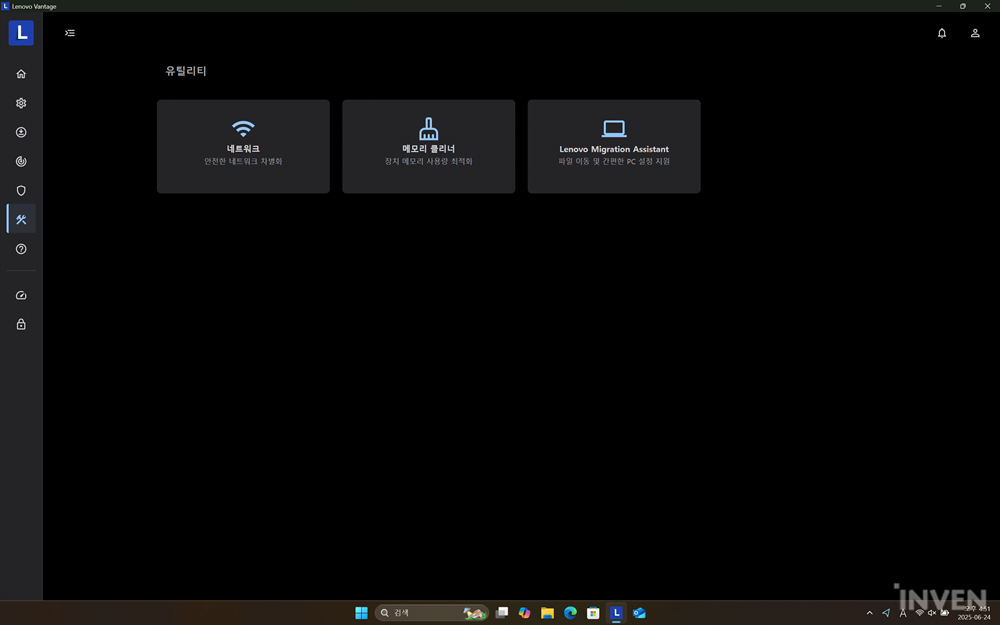Launch Copilot from the taskbar
The width and height of the screenshot is (1000, 625).
click(x=524, y=613)
